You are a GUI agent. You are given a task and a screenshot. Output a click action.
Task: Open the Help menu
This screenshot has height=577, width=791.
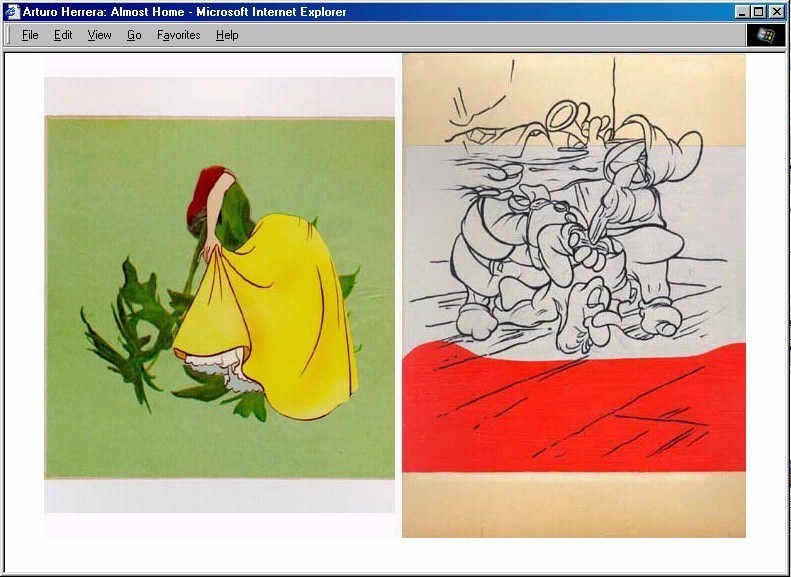227,35
